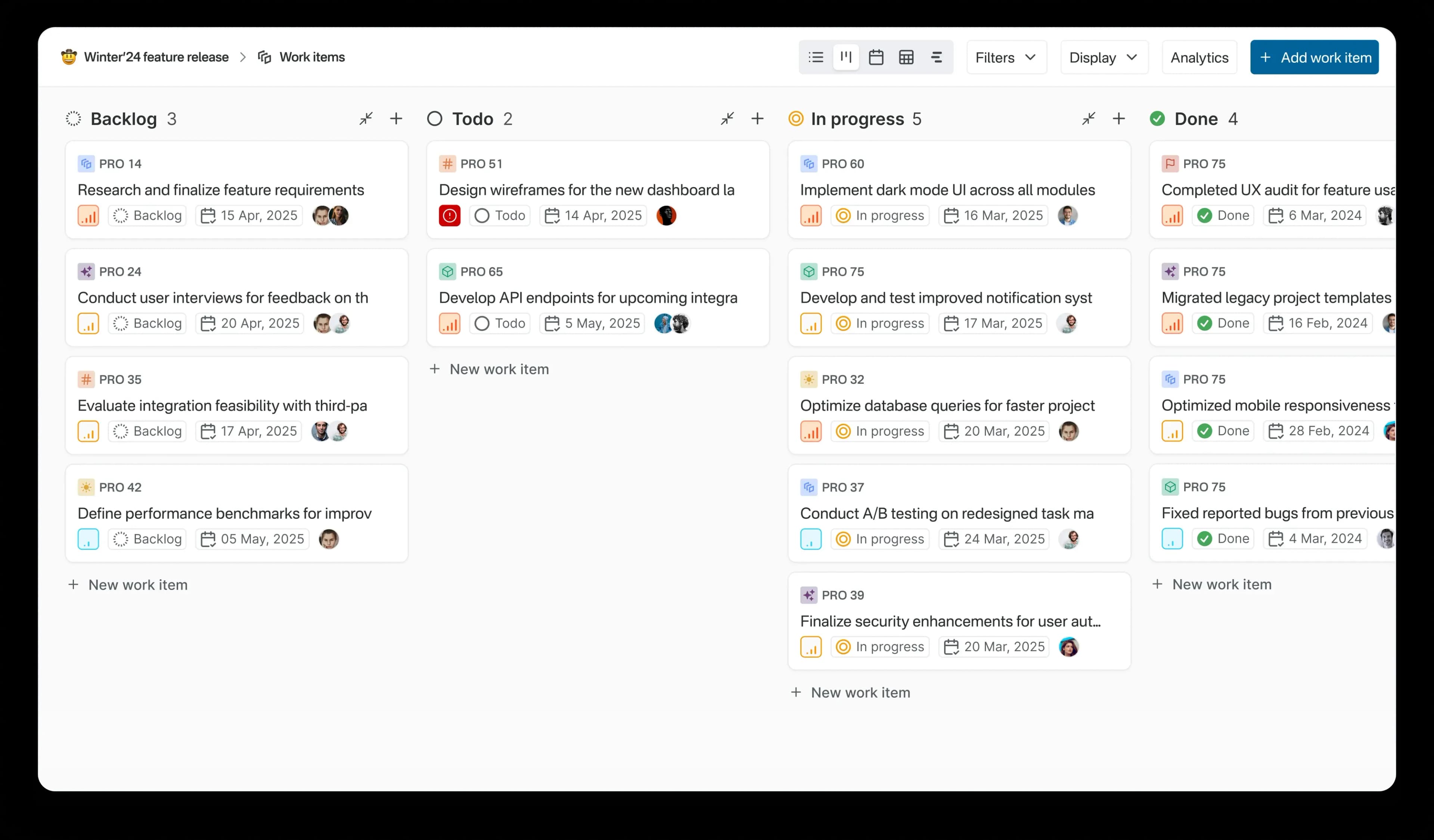Open the 16 Mar, 2025 date on PRO 60
This screenshot has width=1434, height=840.
pyautogui.click(x=994, y=215)
